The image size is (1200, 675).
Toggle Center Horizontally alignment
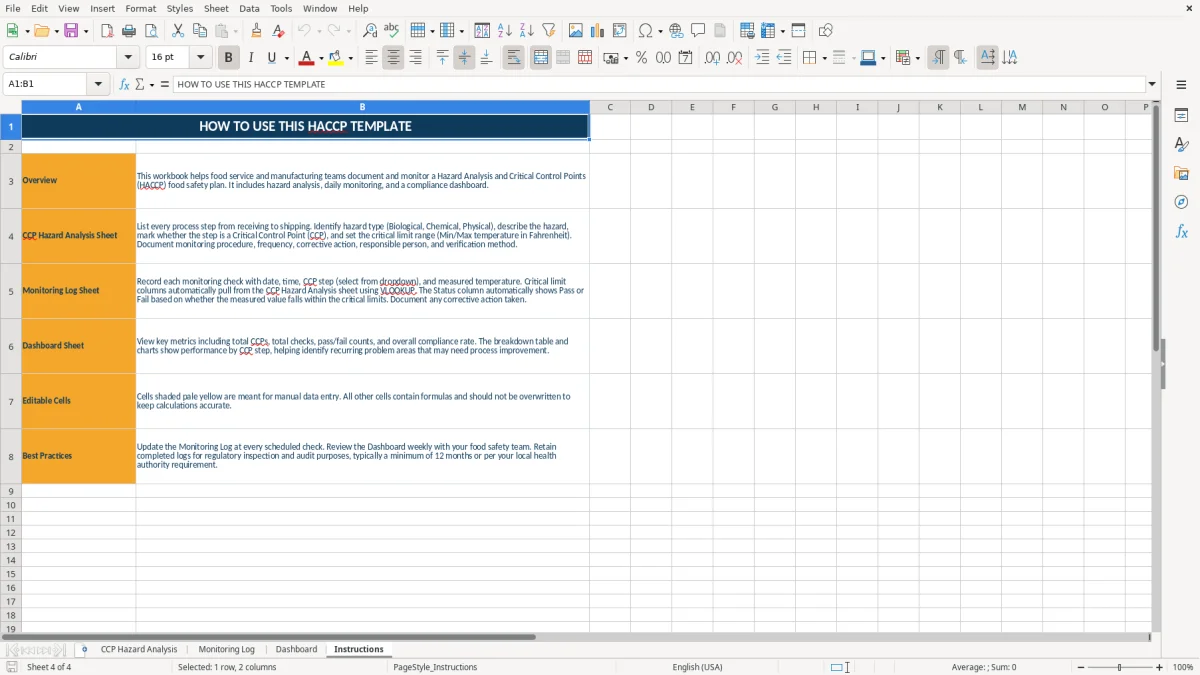click(x=393, y=58)
